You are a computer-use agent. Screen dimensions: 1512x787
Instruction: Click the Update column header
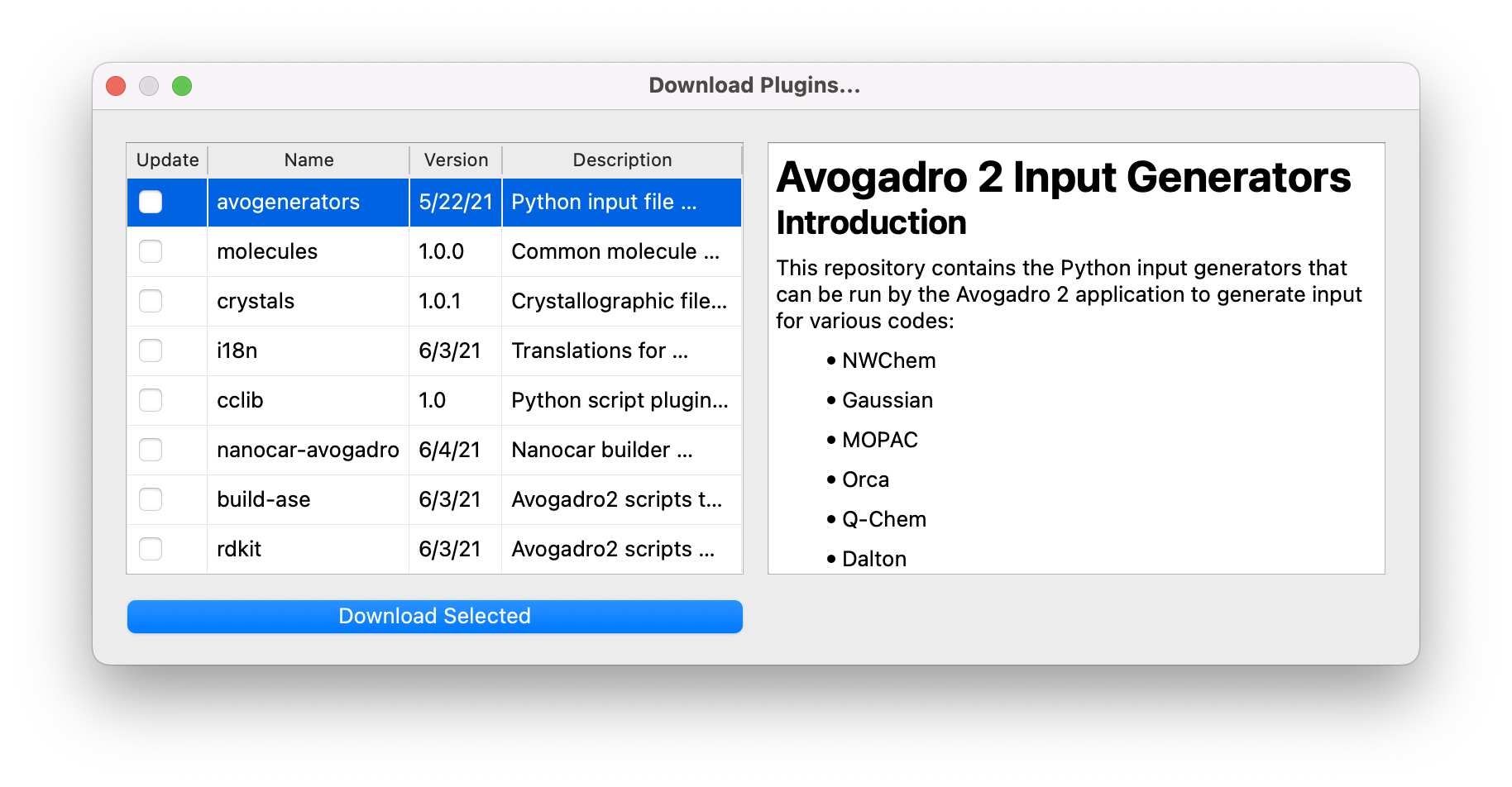(x=166, y=160)
